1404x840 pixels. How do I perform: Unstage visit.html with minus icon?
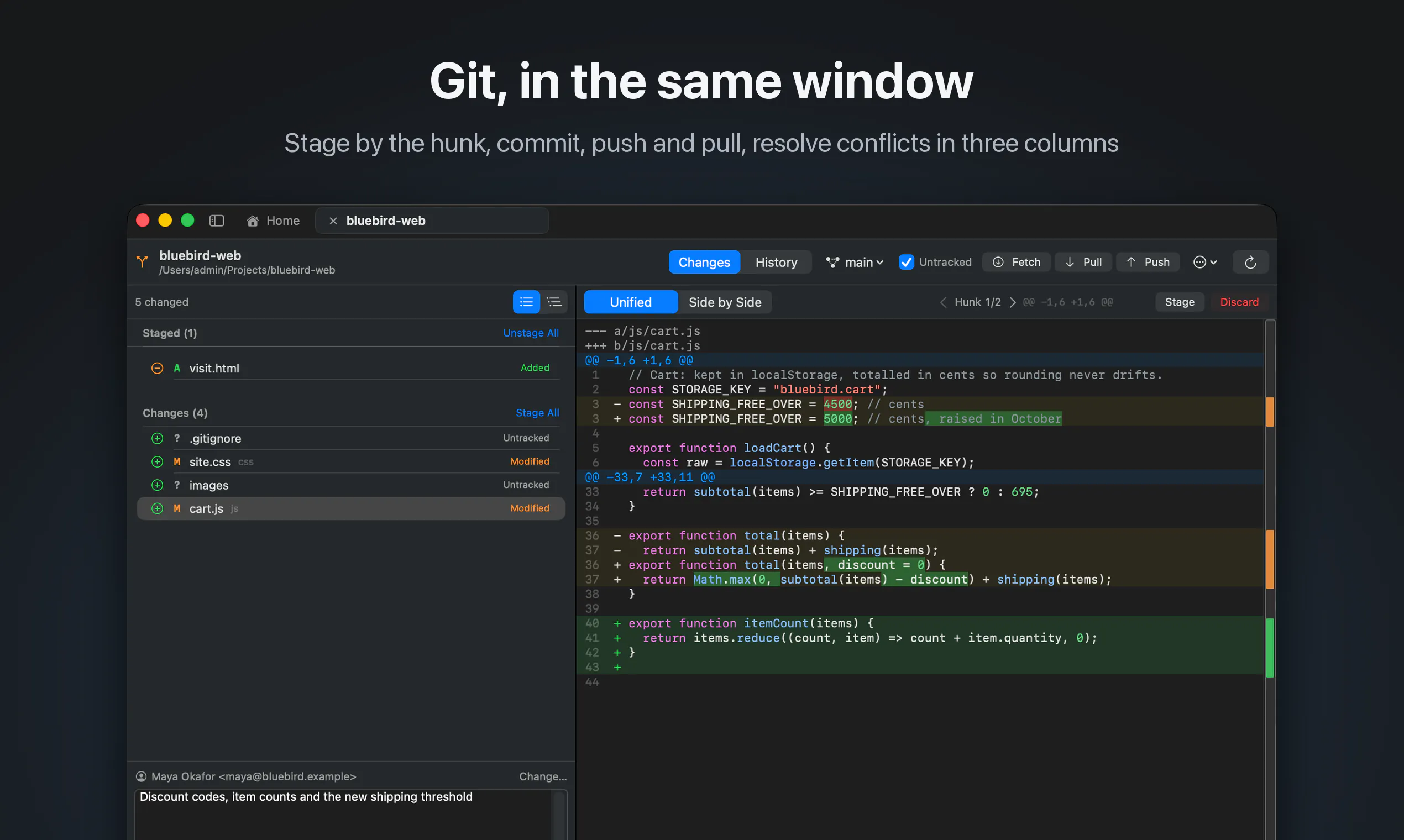158,369
